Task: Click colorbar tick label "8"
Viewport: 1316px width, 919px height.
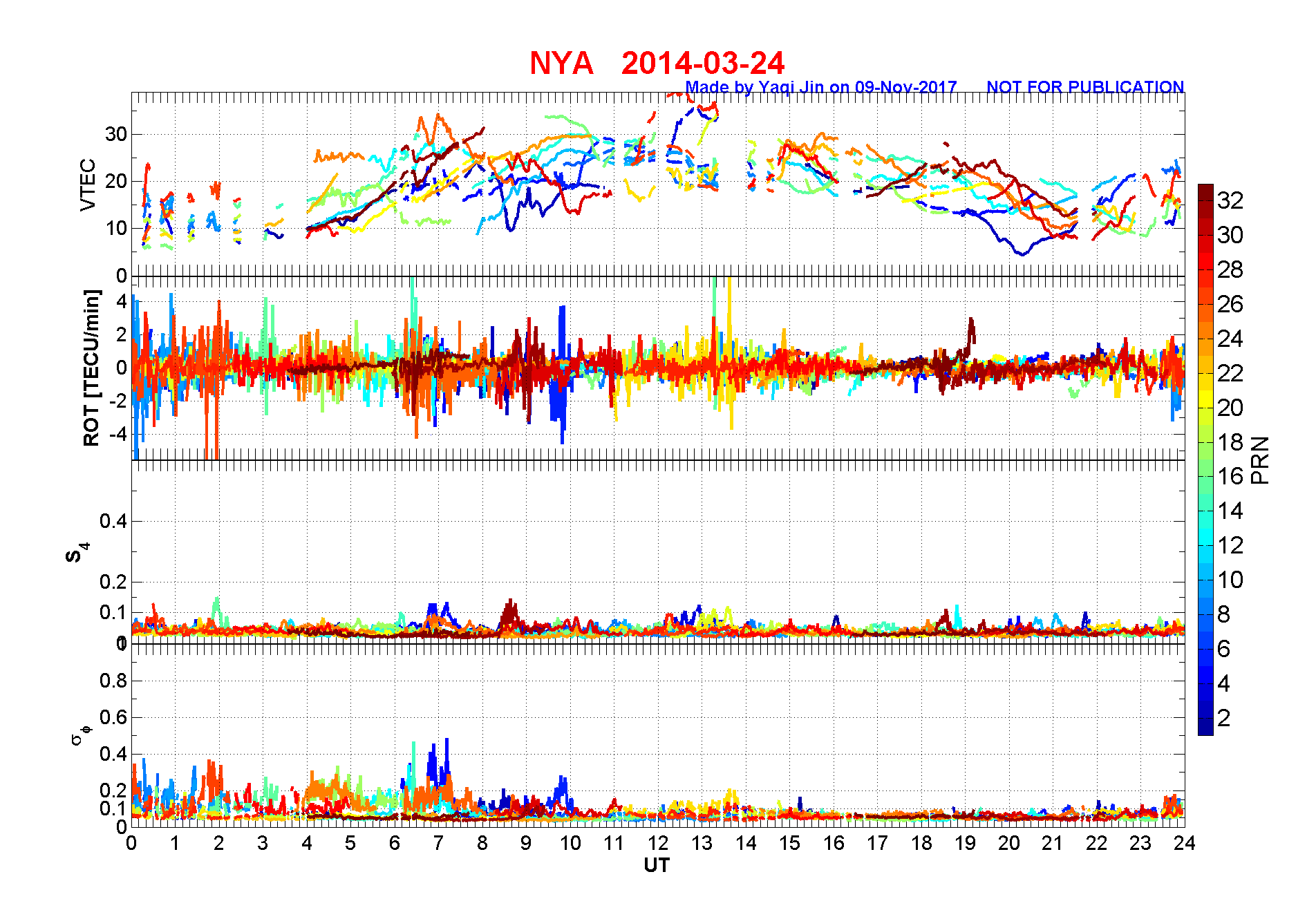Action: tap(1224, 614)
